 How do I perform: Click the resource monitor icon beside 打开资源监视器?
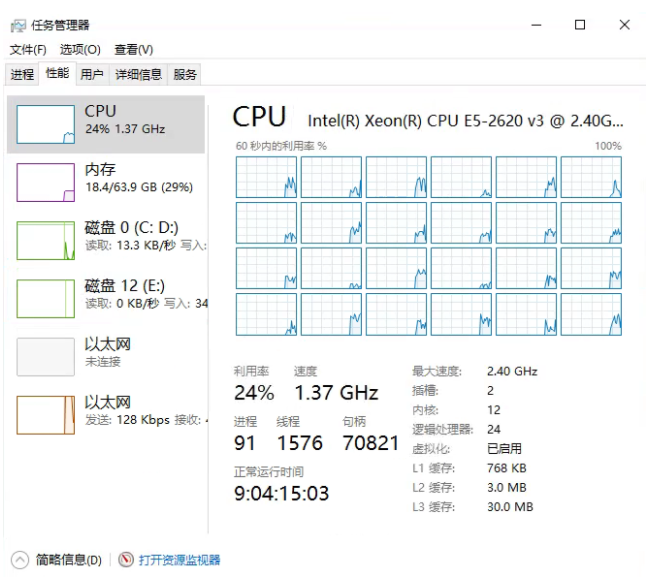[126, 560]
